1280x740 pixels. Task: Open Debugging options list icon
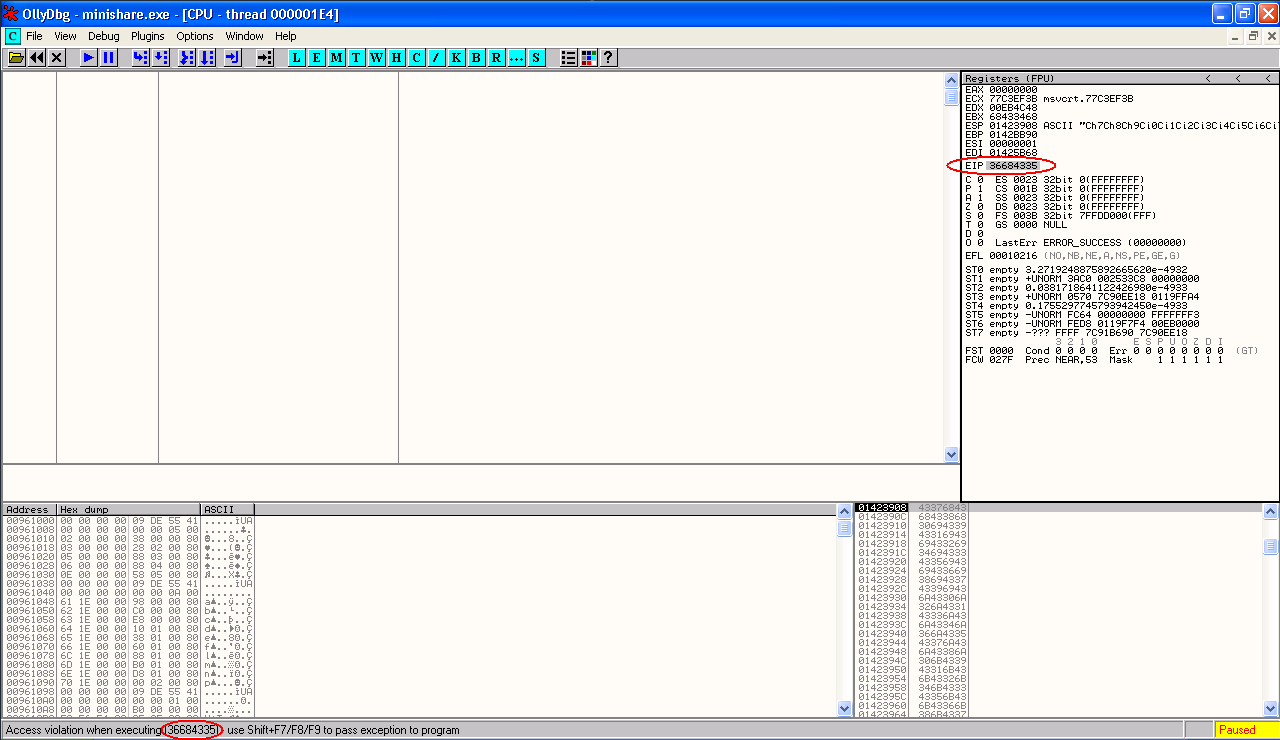[x=569, y=58]
